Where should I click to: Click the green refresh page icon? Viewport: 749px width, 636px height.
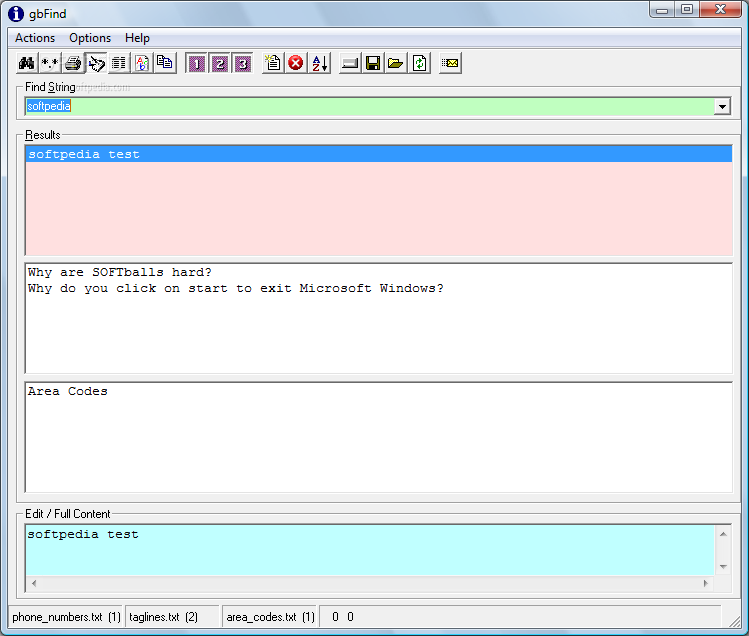(419, 63)
